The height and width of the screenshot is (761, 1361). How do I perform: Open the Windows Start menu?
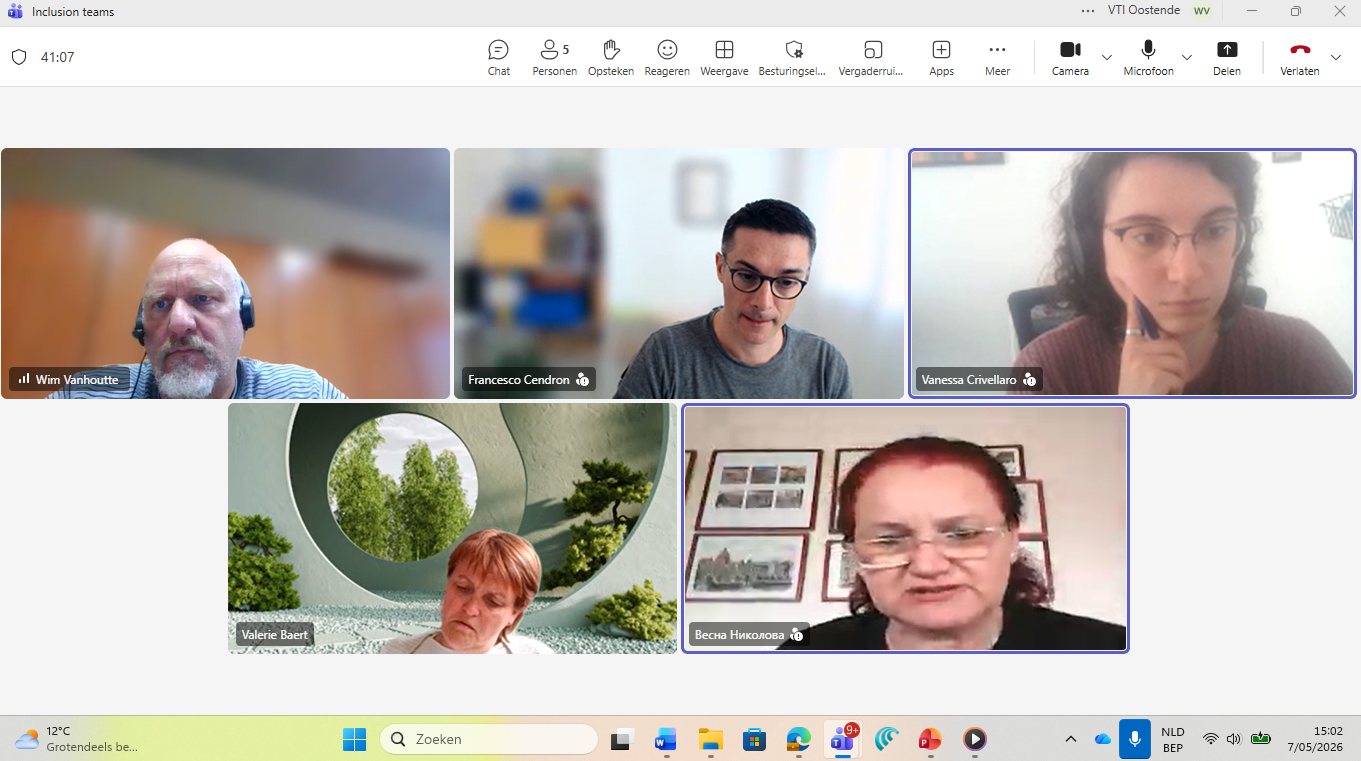(x=355, y=739)
